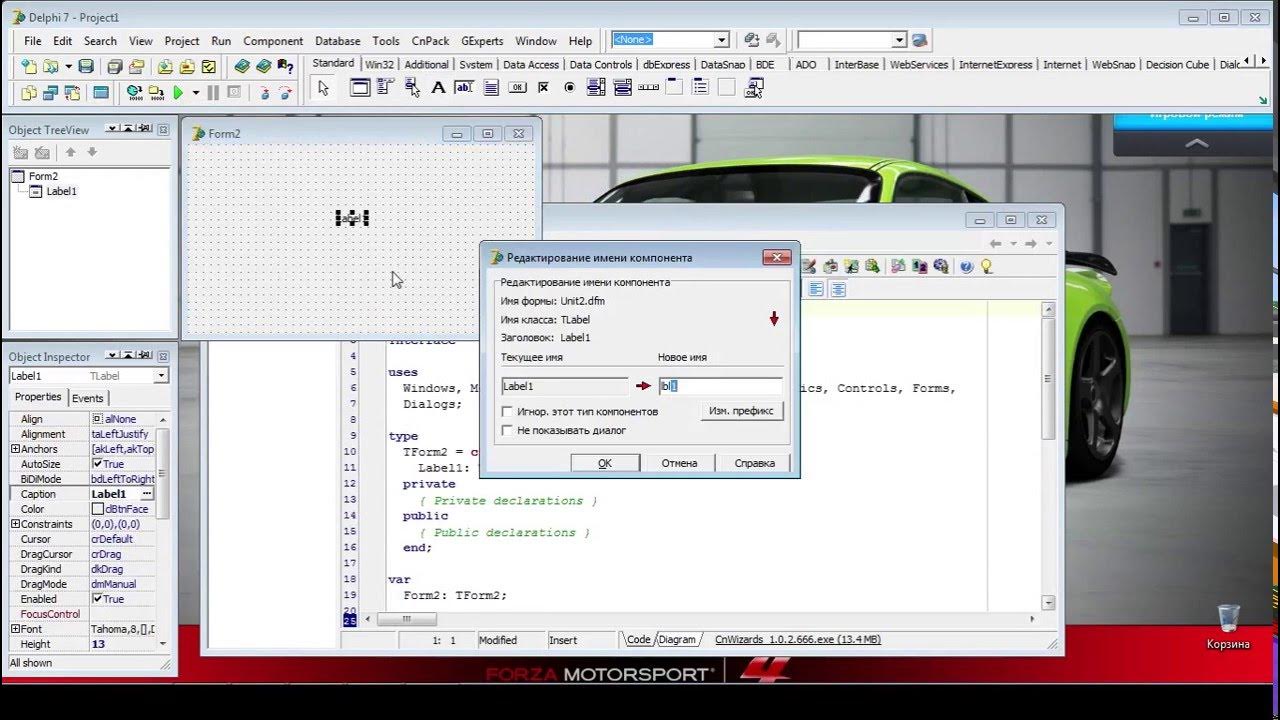Open the Open-file dropdown arrow in toolbar

tap(68, 67)
